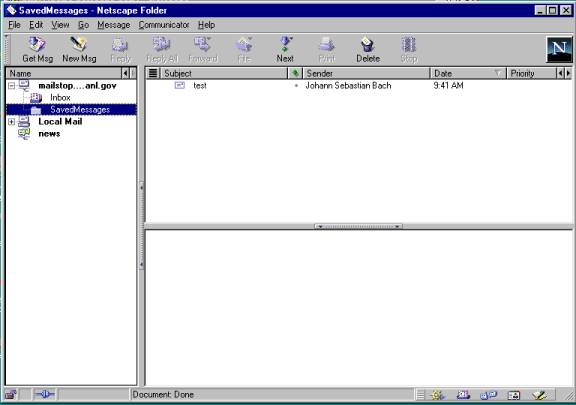Image resolution: width=576 pixels, height=405 pixels.
Task: Open the Help menu
Action: (206, 25)
